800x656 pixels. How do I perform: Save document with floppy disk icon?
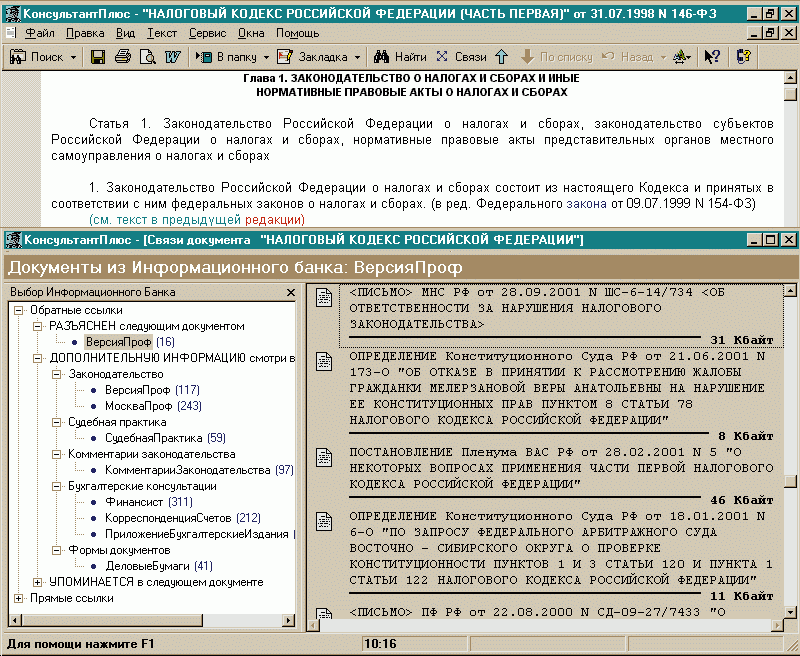pyautogui.click(x=97, y=57)
